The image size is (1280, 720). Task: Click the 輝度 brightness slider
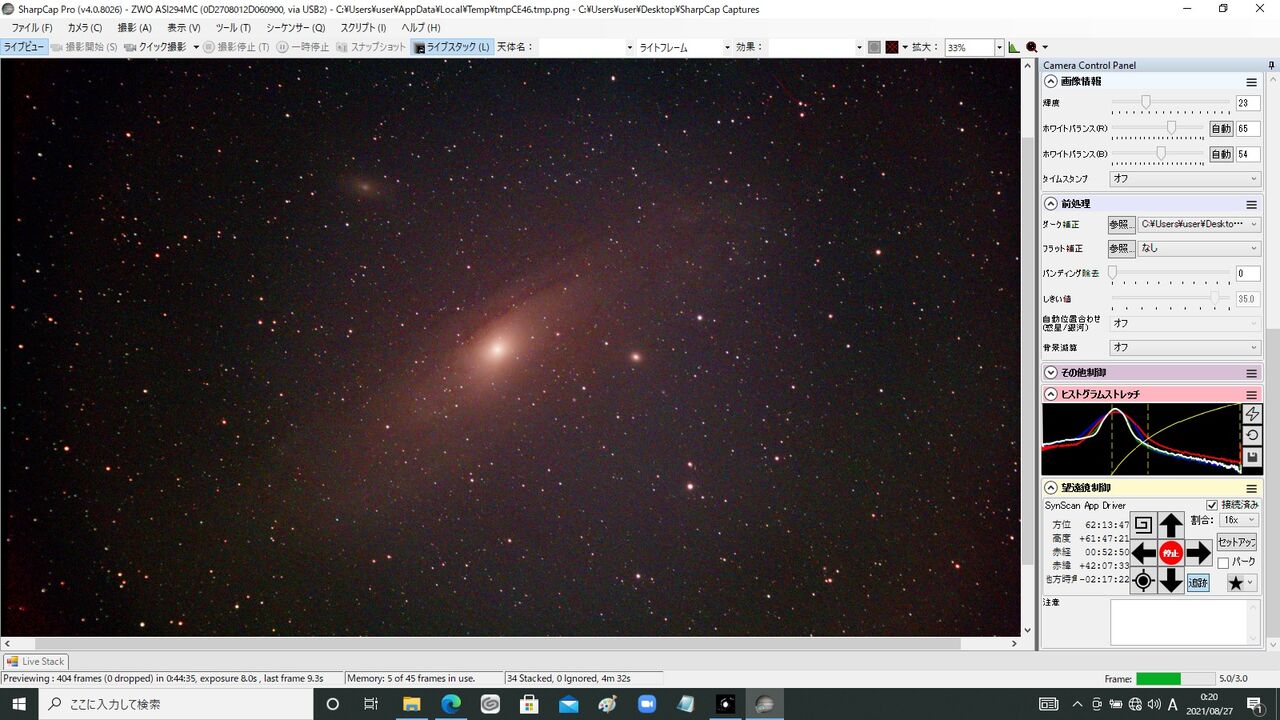pyautogui.click(x=1171, y=102)
